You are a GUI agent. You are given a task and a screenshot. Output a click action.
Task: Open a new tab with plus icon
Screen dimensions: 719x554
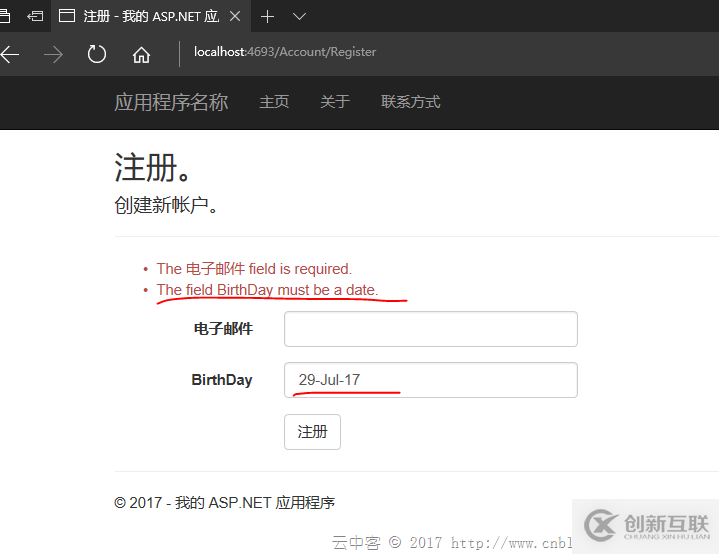[267, 17]
